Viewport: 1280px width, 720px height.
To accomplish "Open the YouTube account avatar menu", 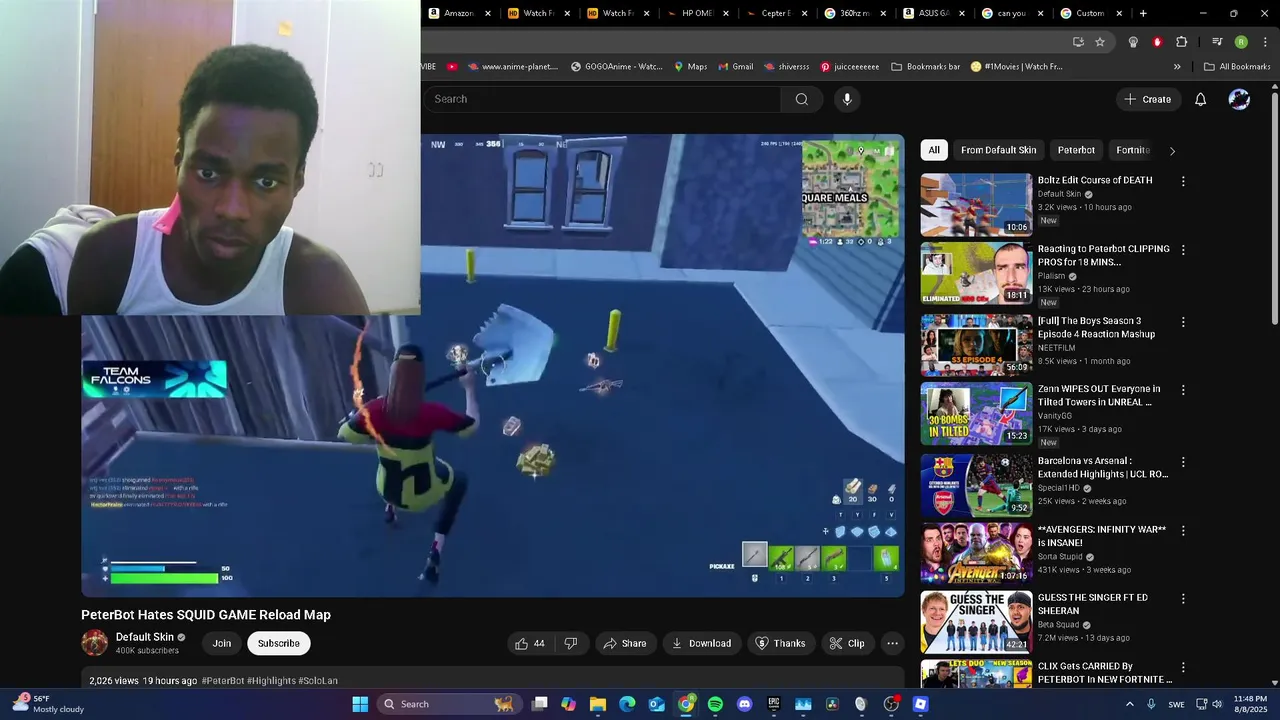I will (x=1239, y=99).
